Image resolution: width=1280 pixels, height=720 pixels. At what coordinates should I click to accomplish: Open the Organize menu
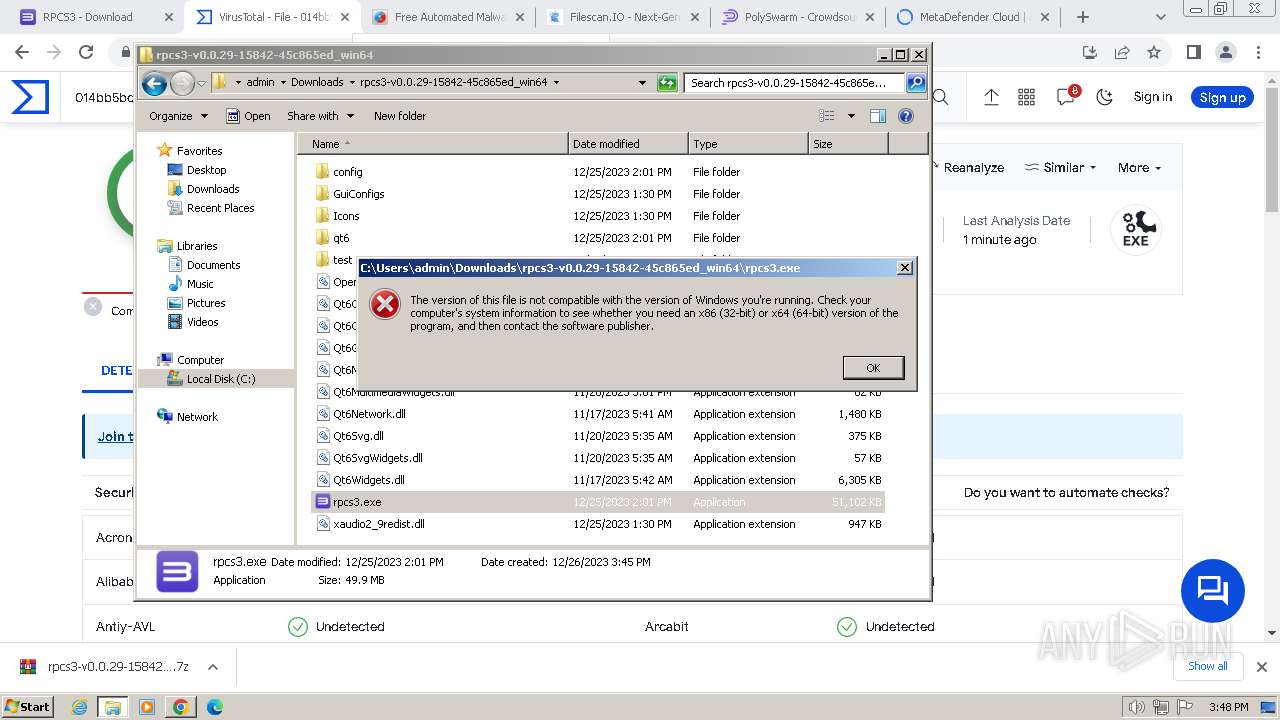pyautogui.click(x=178, y=116)
